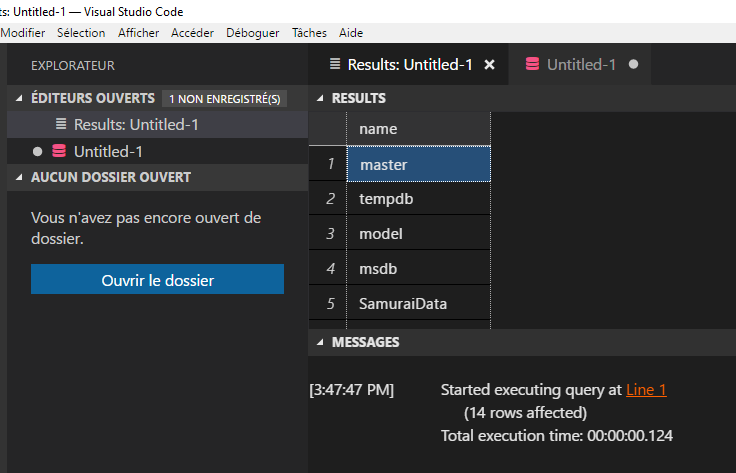Collapse the RESULTS pane
The image size is (736, 473).
click(321, 98)
